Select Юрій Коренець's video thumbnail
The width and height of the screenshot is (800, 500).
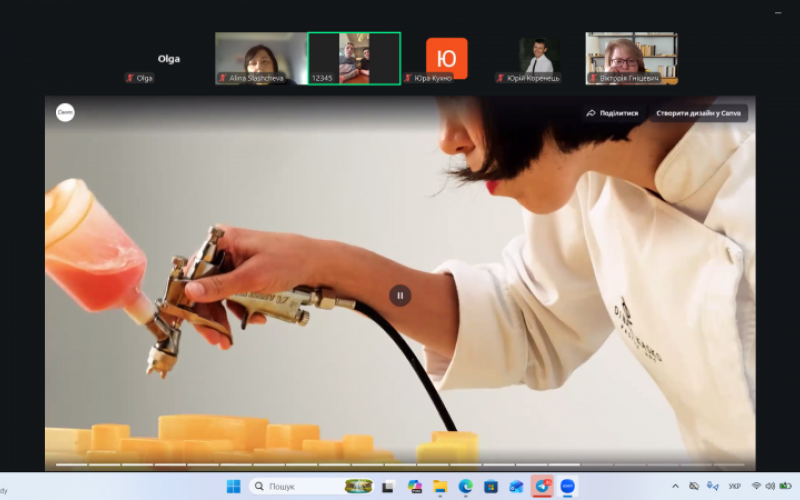point(539,57)
